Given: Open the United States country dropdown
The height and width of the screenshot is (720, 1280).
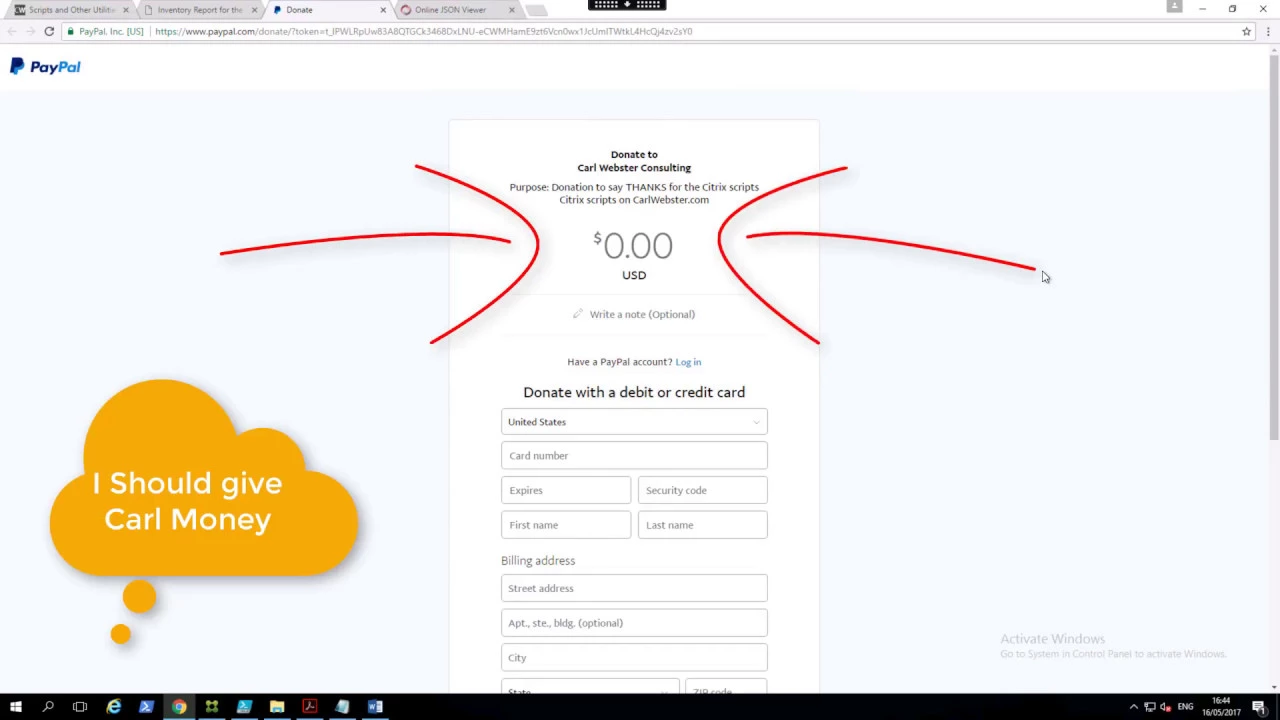Looking at the screenshot, I should pos(634,422).
